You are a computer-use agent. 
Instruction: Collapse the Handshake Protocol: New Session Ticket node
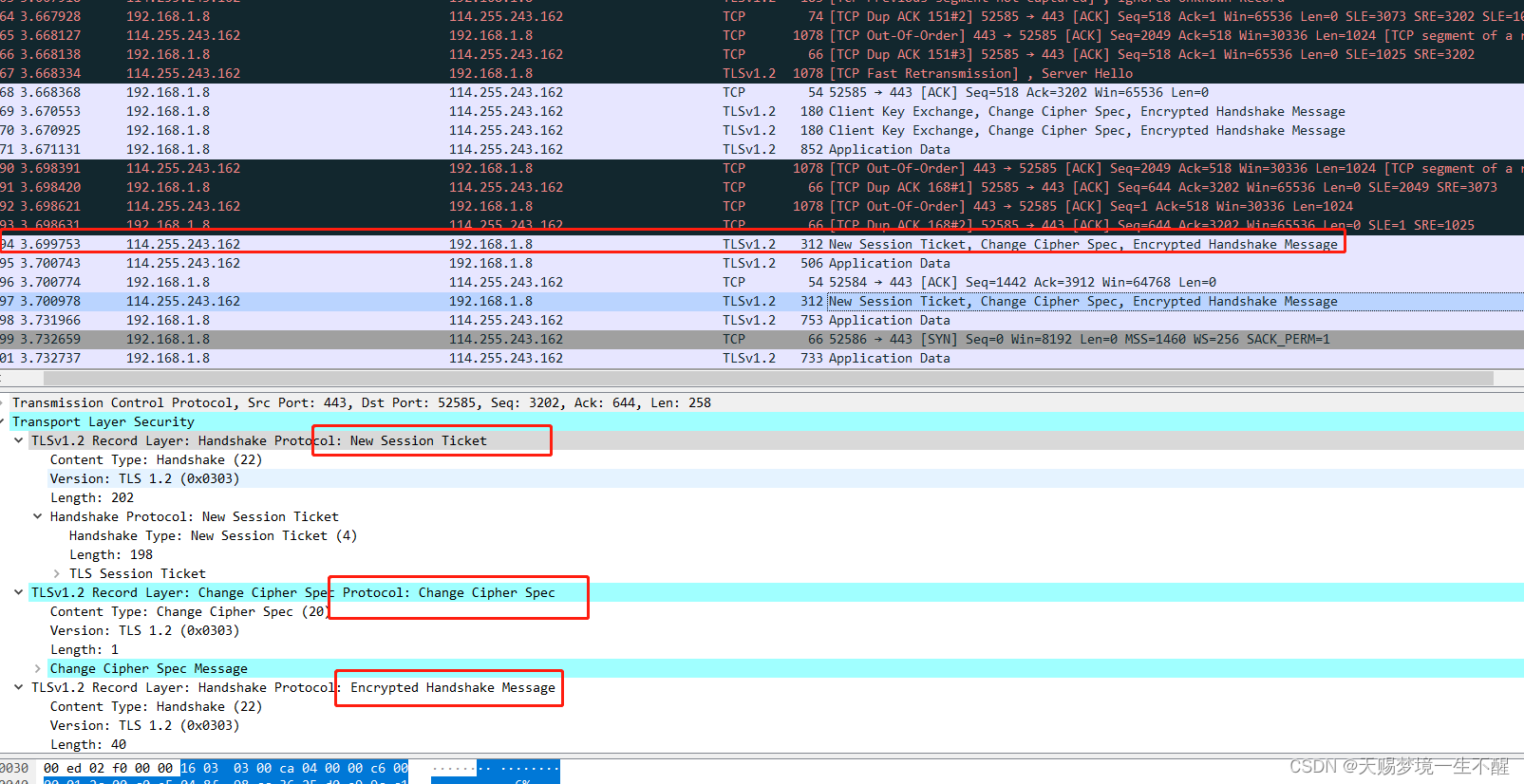coord(37,516)
